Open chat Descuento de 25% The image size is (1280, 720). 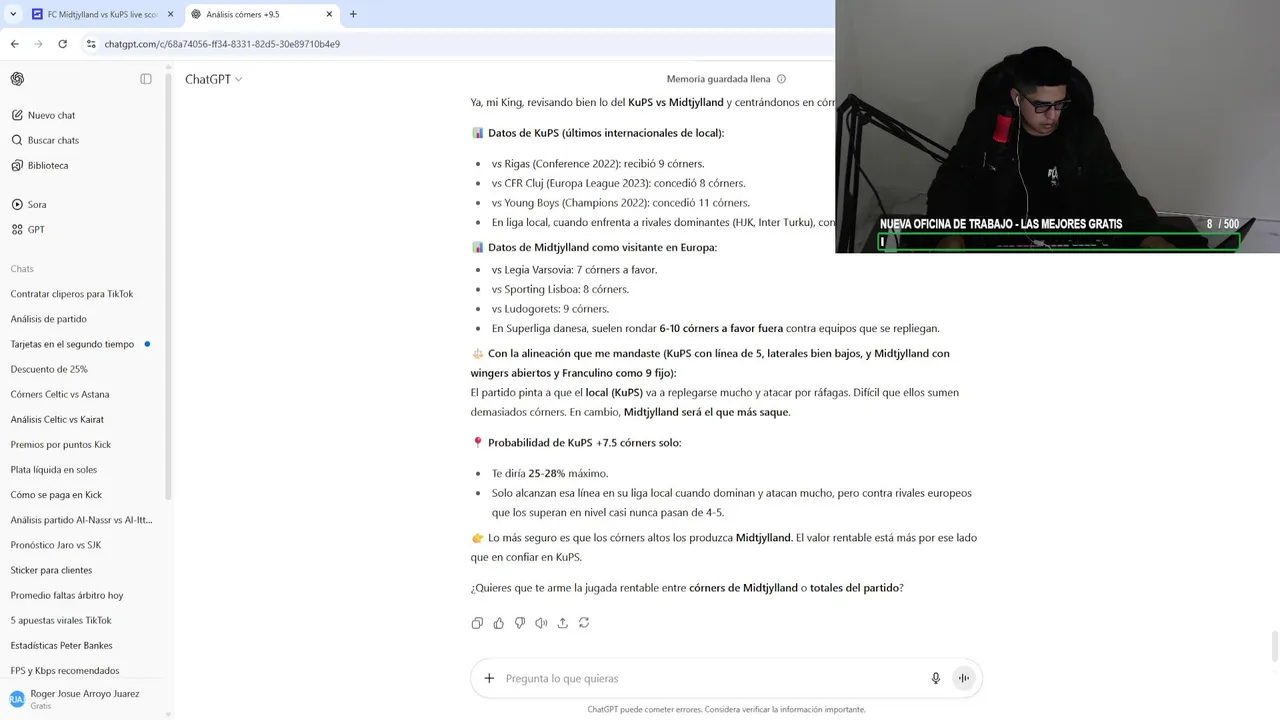pyautogui.click(x=49, y=369)
